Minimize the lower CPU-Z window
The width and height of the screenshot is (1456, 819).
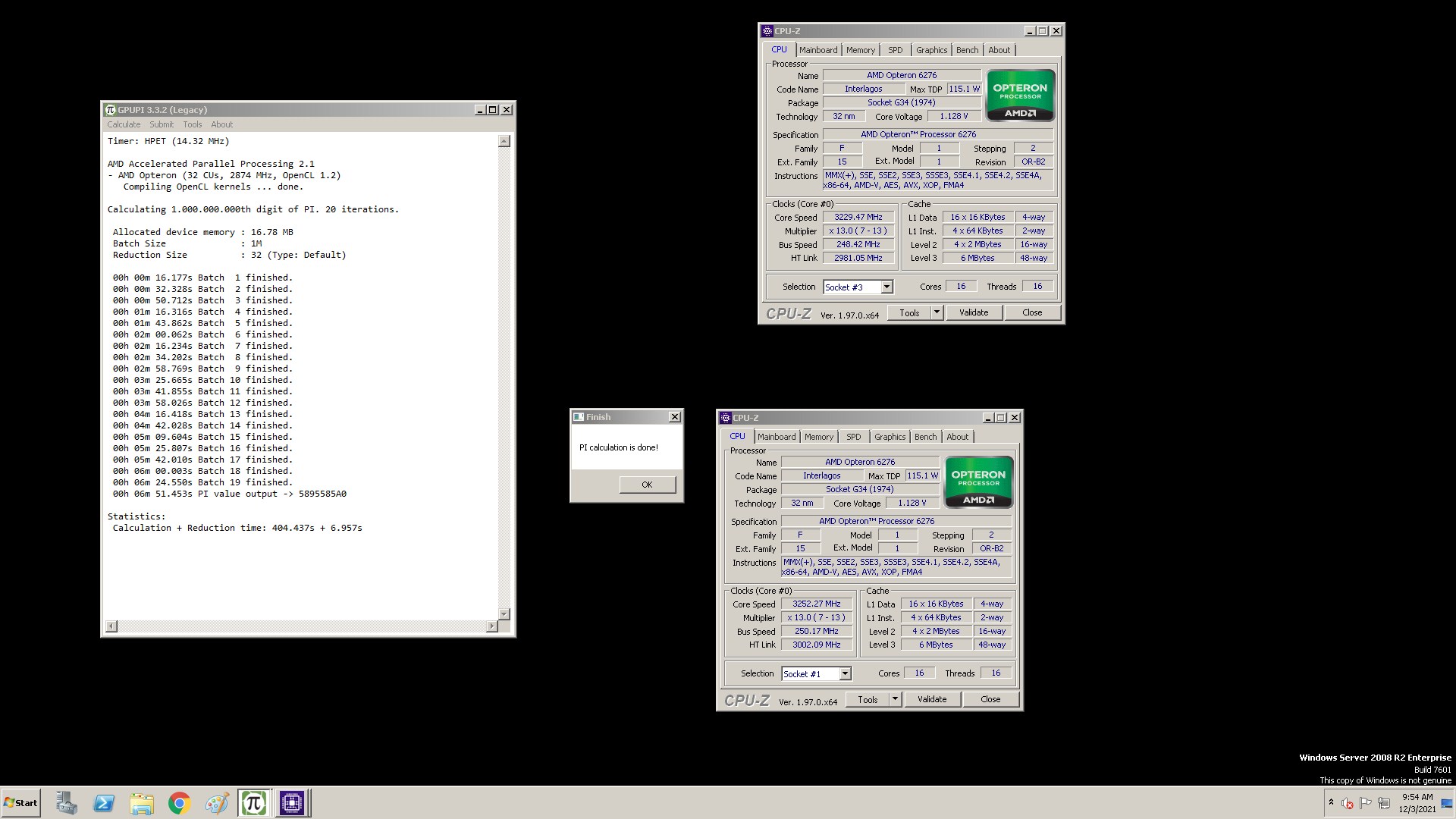pyautogui.click(x=987, y=418)
